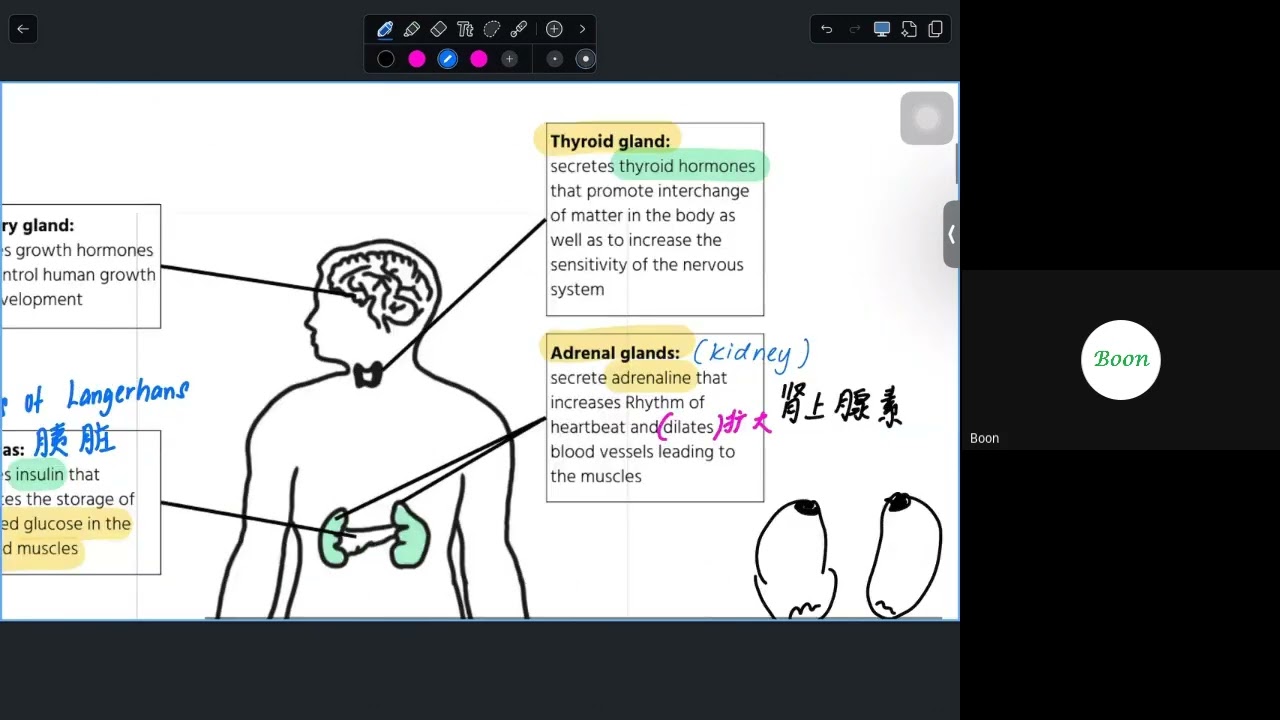The width and height of the screenshot is (1280, 720).
Task: Choose the active blue pen color
Action: click(x=448, y=59)
